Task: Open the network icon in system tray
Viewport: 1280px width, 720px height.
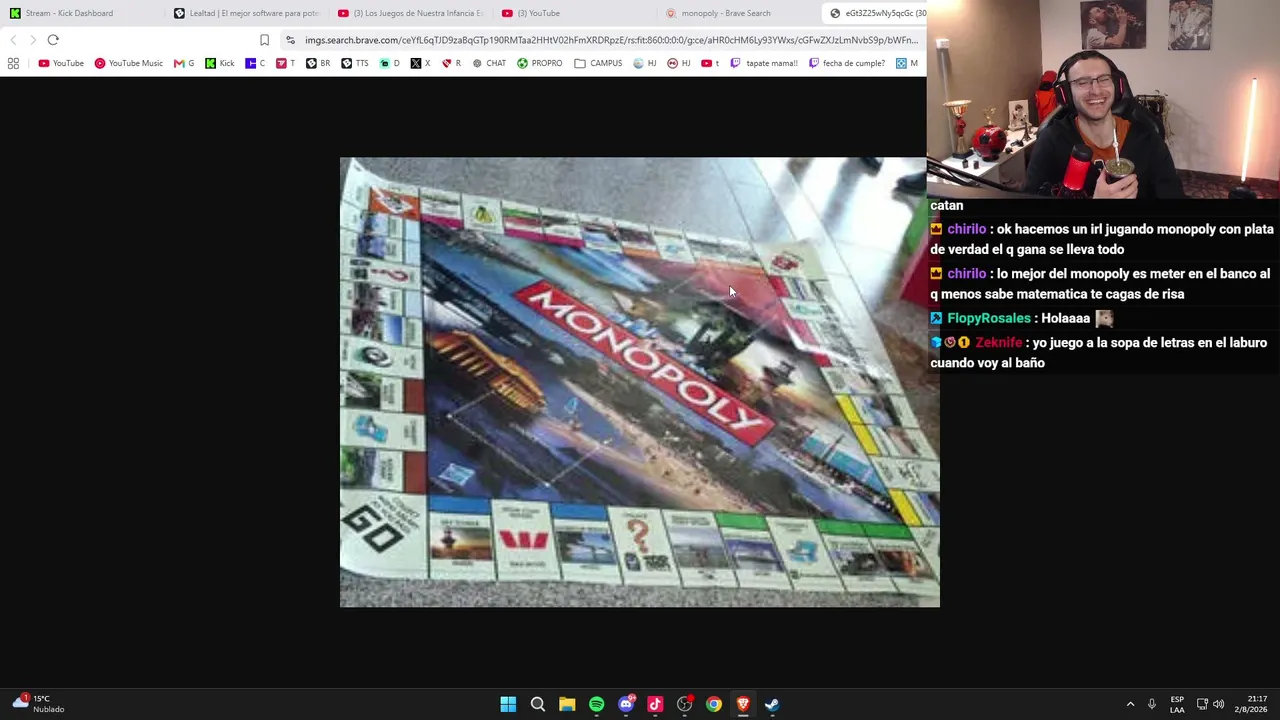Action: (x=1202, y=704)
